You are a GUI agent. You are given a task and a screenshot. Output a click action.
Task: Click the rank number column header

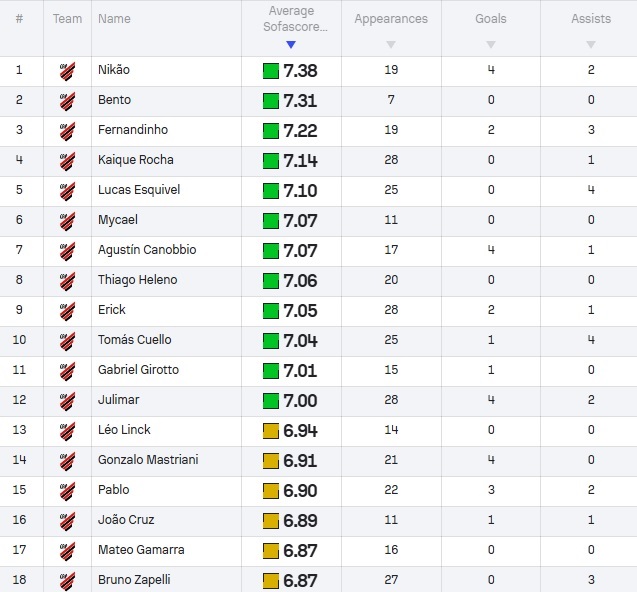[19, 19]
